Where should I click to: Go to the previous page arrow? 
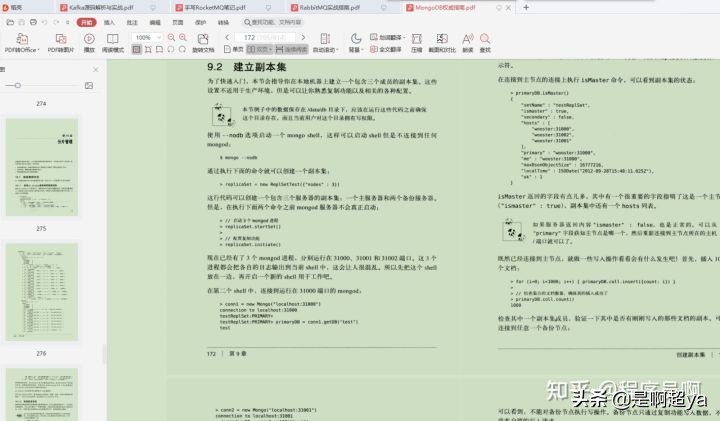pos(227,37)
